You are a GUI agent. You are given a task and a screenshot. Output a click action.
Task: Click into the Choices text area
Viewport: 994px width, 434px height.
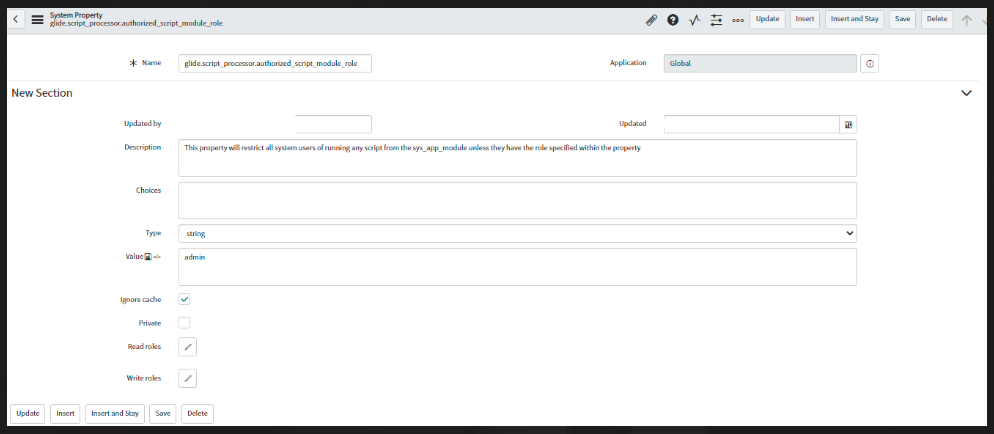517,201
